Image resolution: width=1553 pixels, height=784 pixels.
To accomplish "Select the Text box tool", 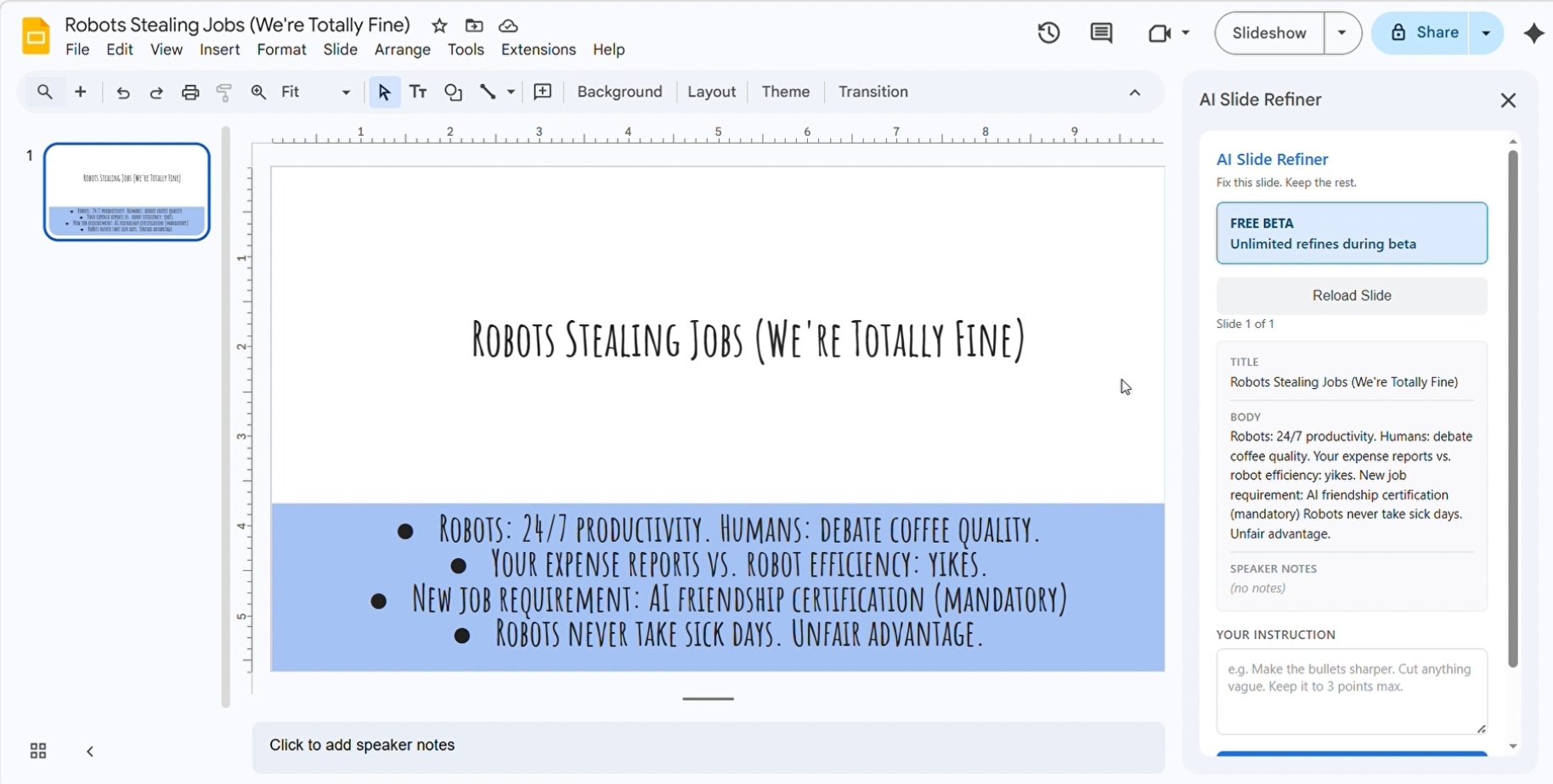I will [x=418, y=92].
